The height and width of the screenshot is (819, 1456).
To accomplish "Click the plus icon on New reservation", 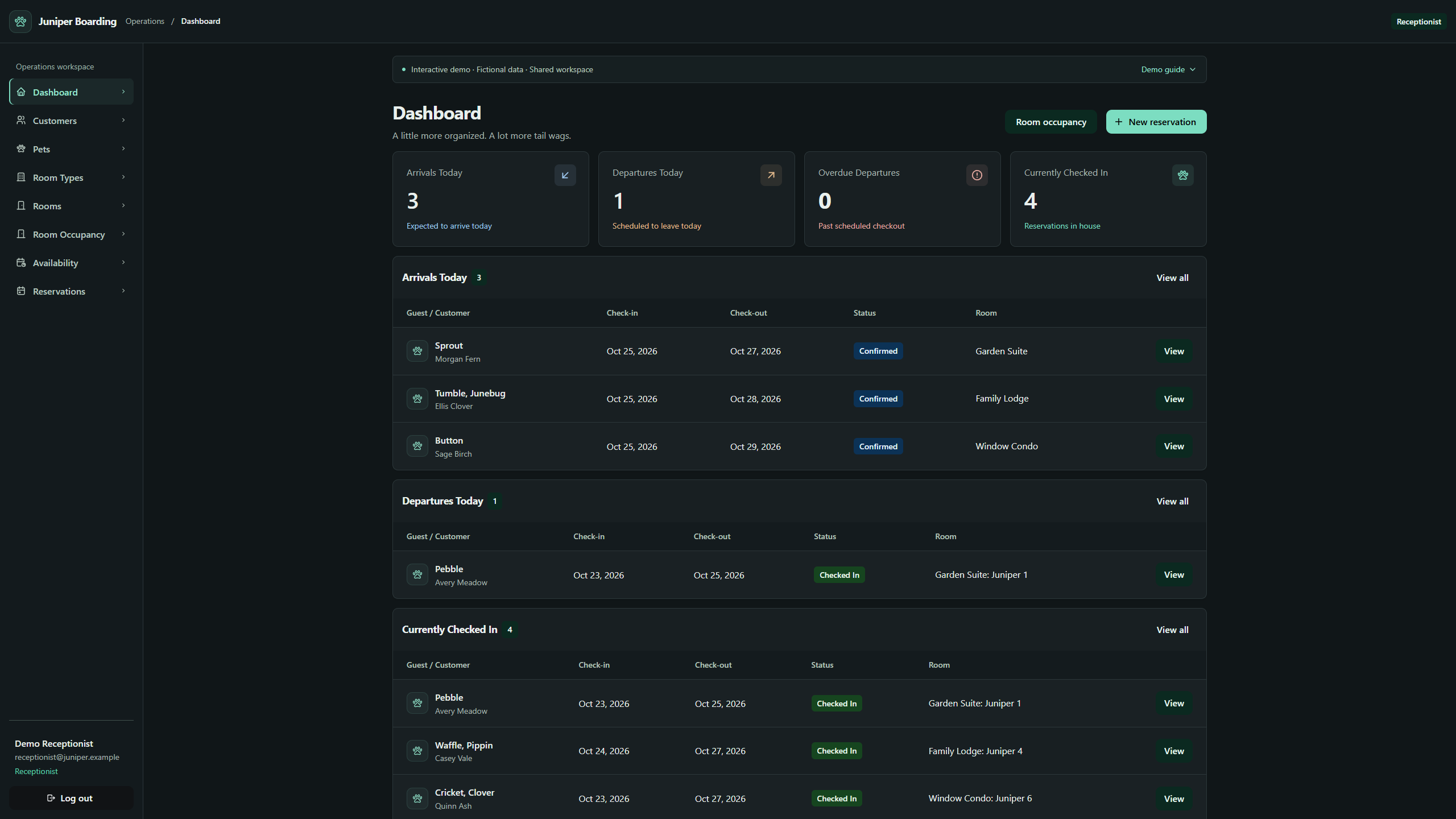I will pos(1119,122).
